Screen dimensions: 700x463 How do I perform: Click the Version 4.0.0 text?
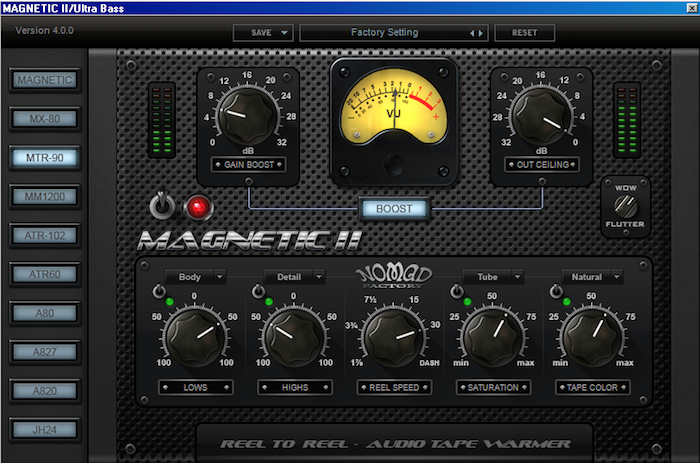[x=45, y=31]
